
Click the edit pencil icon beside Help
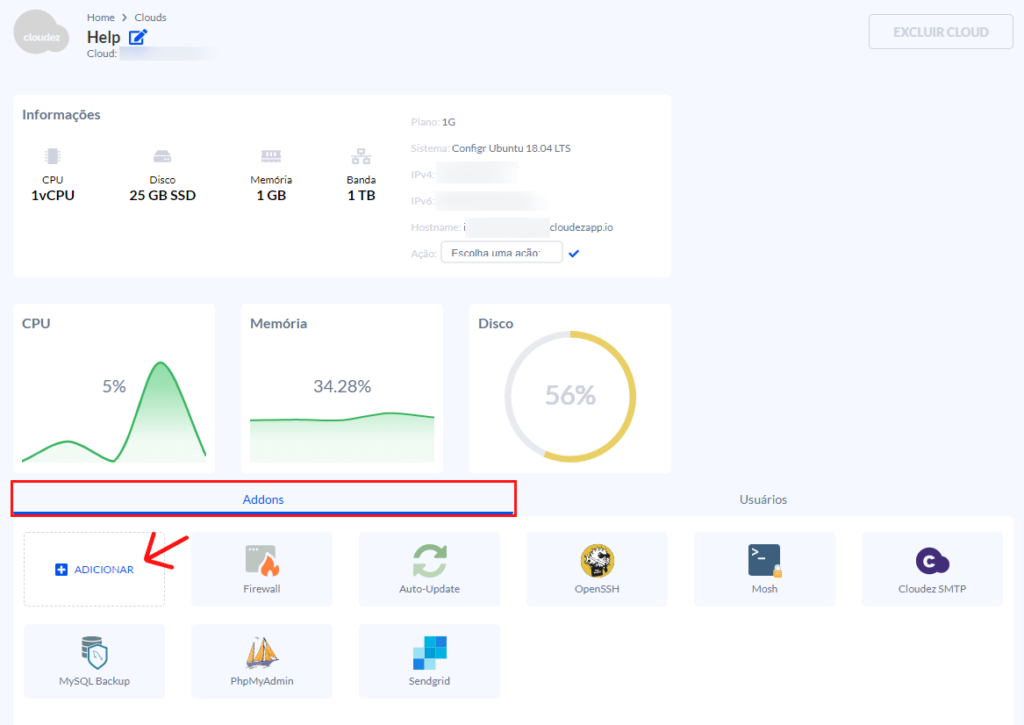pyautogui.click(x=137, y=38)
